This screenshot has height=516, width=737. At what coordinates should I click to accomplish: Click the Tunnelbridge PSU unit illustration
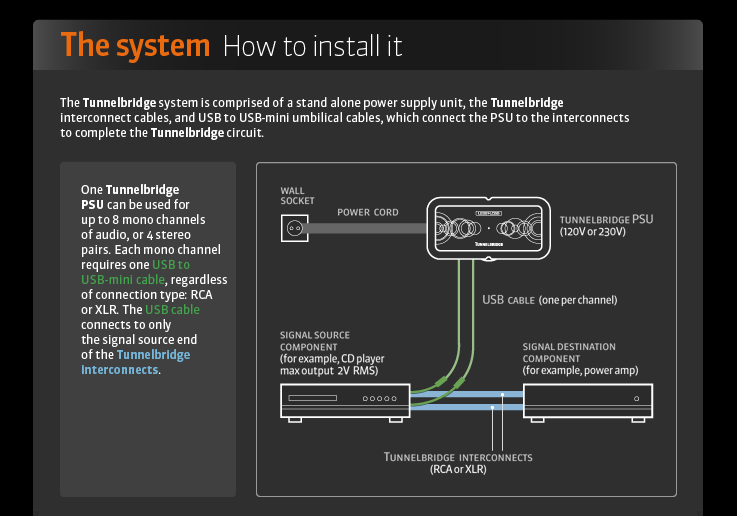coord(489,228)
